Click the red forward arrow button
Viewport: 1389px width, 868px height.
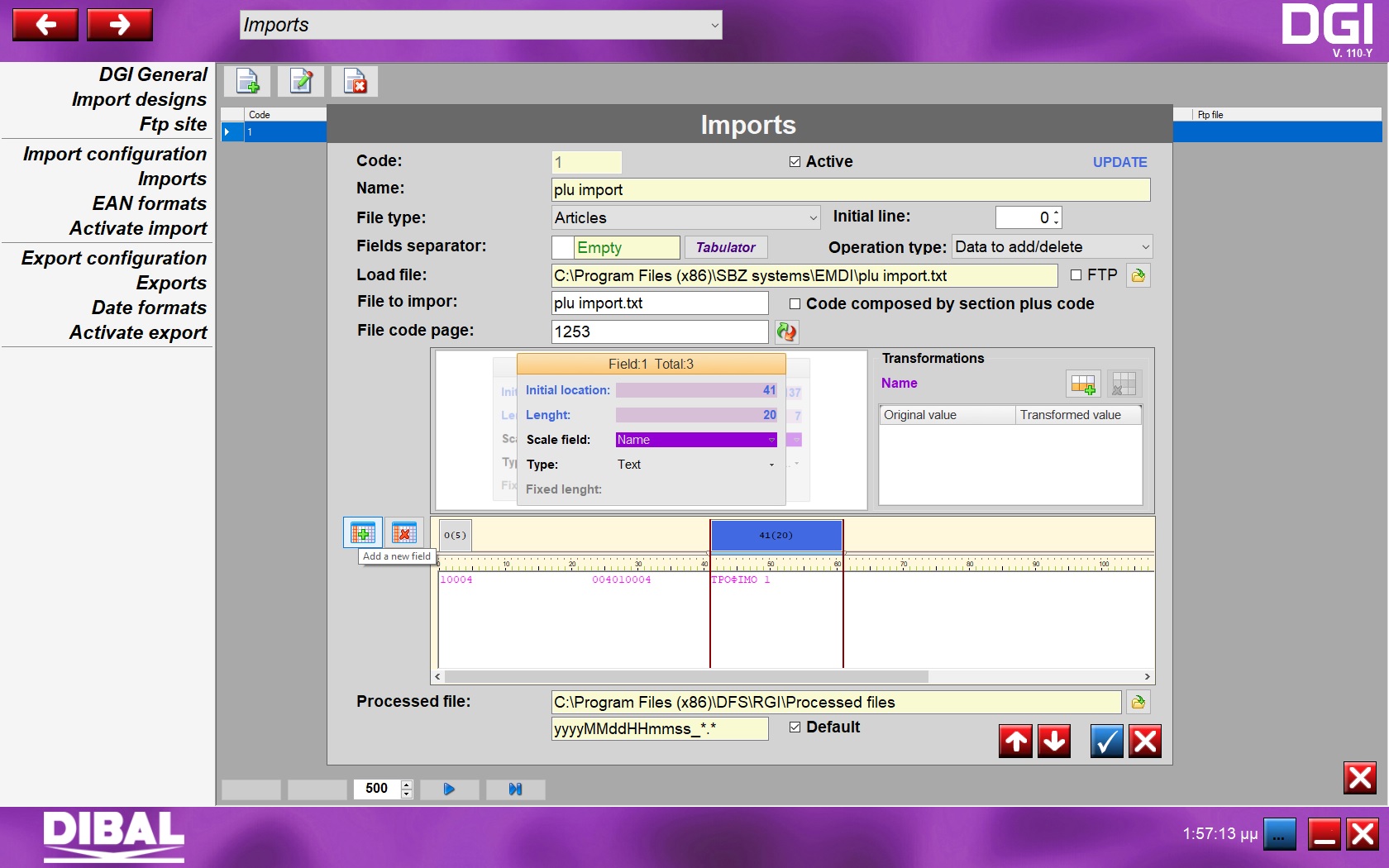(x=120, y=25)
